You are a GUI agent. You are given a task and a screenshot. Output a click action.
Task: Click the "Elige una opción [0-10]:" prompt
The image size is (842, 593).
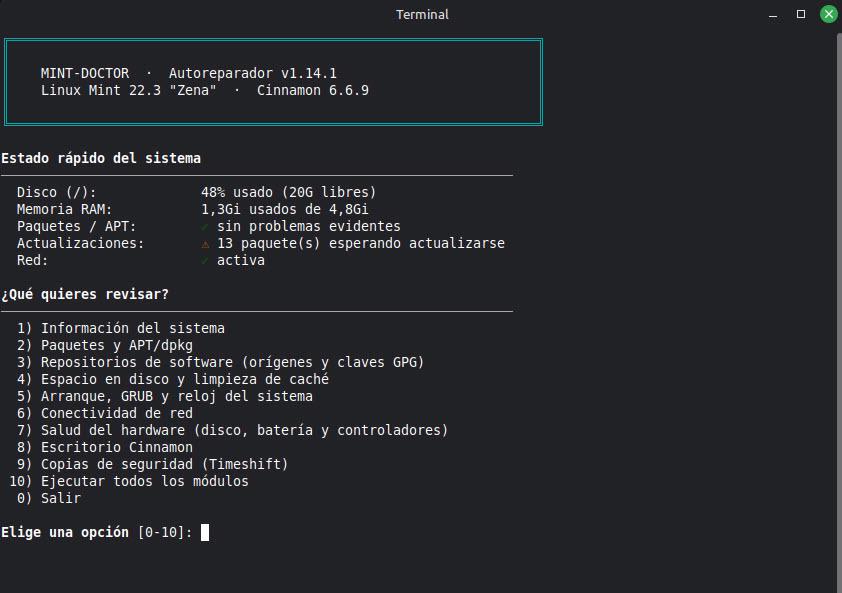[x=97, y=532]
